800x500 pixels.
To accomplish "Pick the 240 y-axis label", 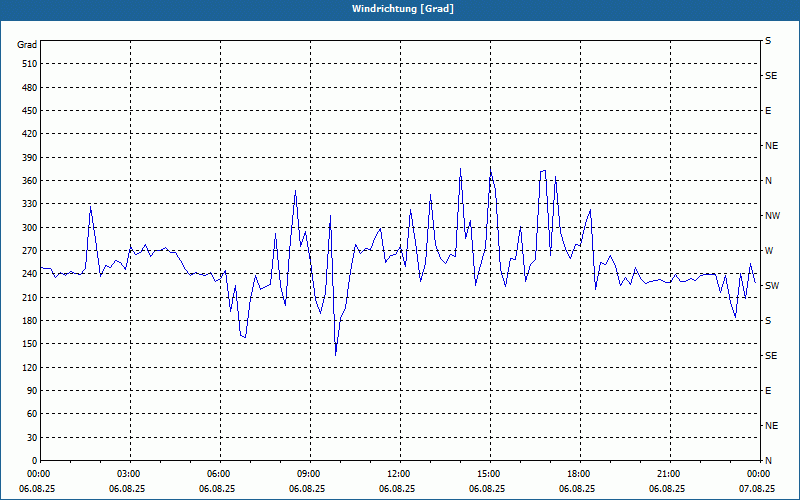I will point(30,274).
